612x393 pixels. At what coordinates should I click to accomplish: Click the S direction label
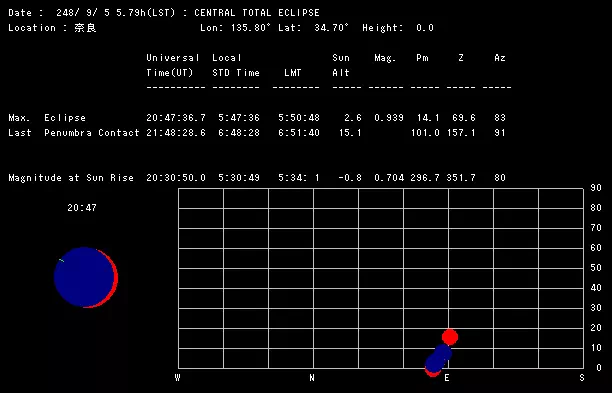[582, 378]
